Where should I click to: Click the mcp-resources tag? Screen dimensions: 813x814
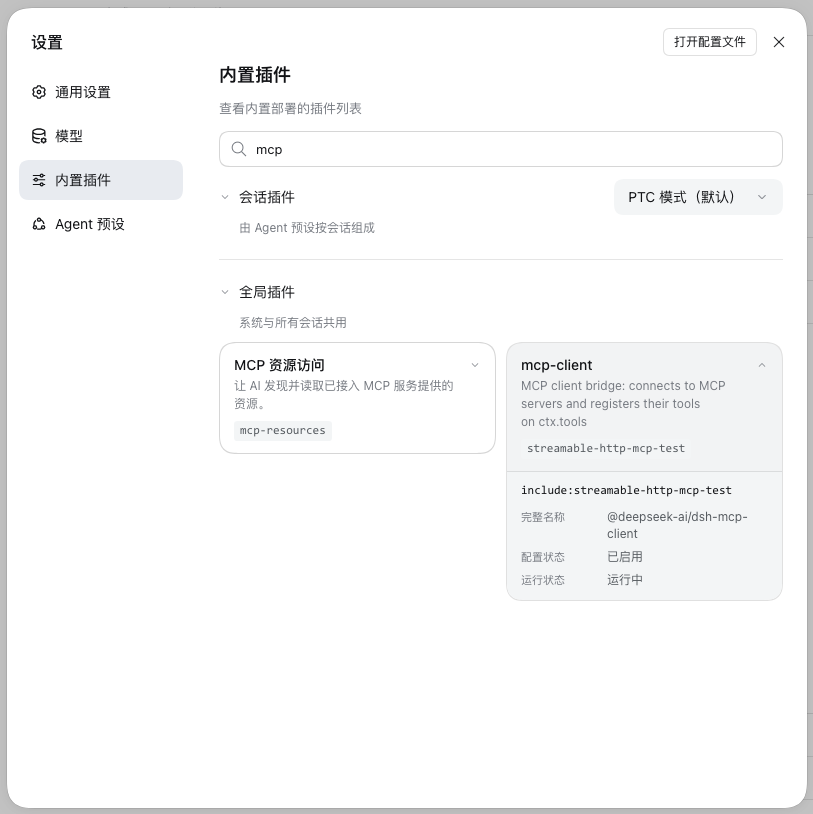click(282, 430)
